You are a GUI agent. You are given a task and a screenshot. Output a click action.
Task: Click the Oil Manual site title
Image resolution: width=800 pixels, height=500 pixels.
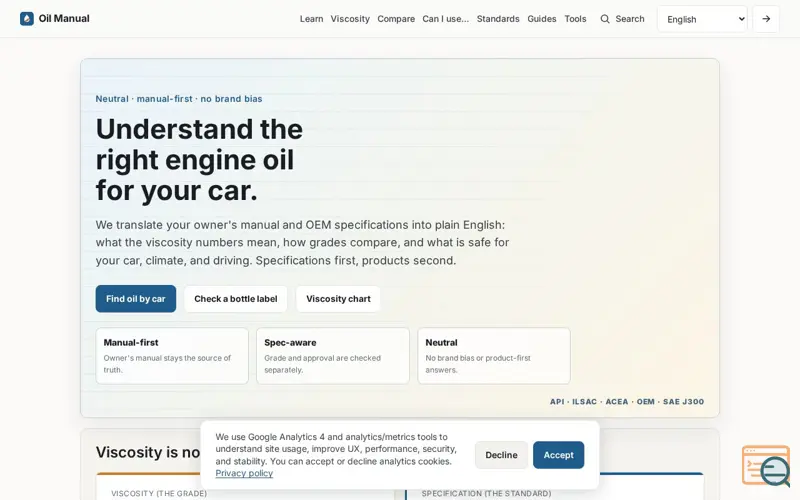click(64, 19)
